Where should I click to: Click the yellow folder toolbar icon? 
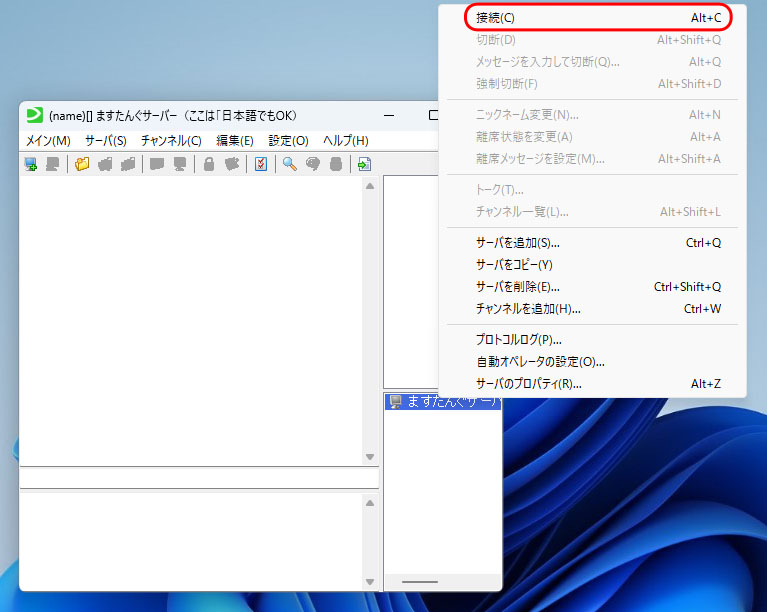click(82, 164)
